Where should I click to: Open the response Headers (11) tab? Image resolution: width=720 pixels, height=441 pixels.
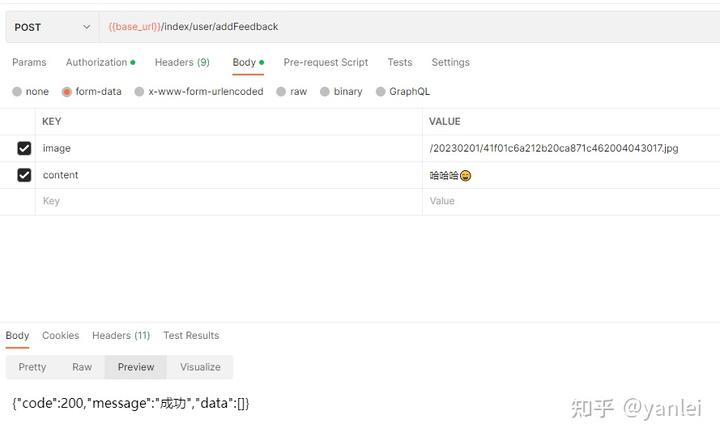(121, 336)
